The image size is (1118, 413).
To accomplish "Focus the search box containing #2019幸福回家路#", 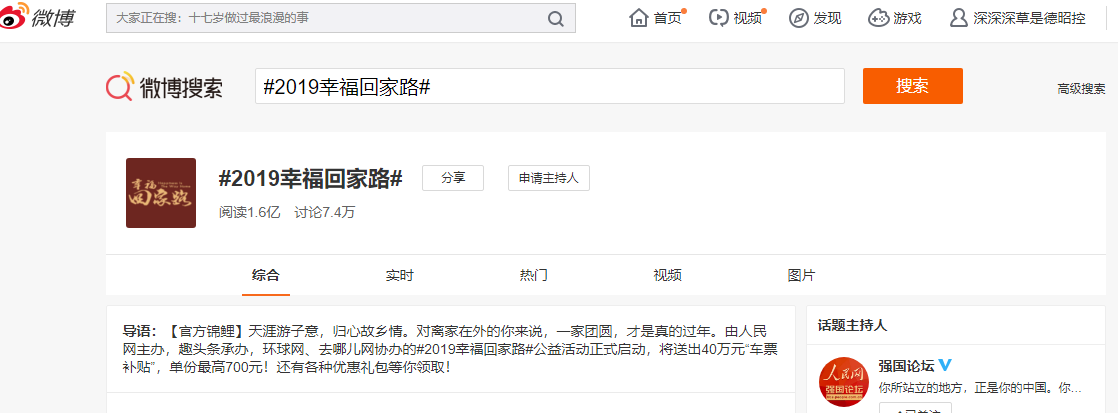I will point(548,86).
